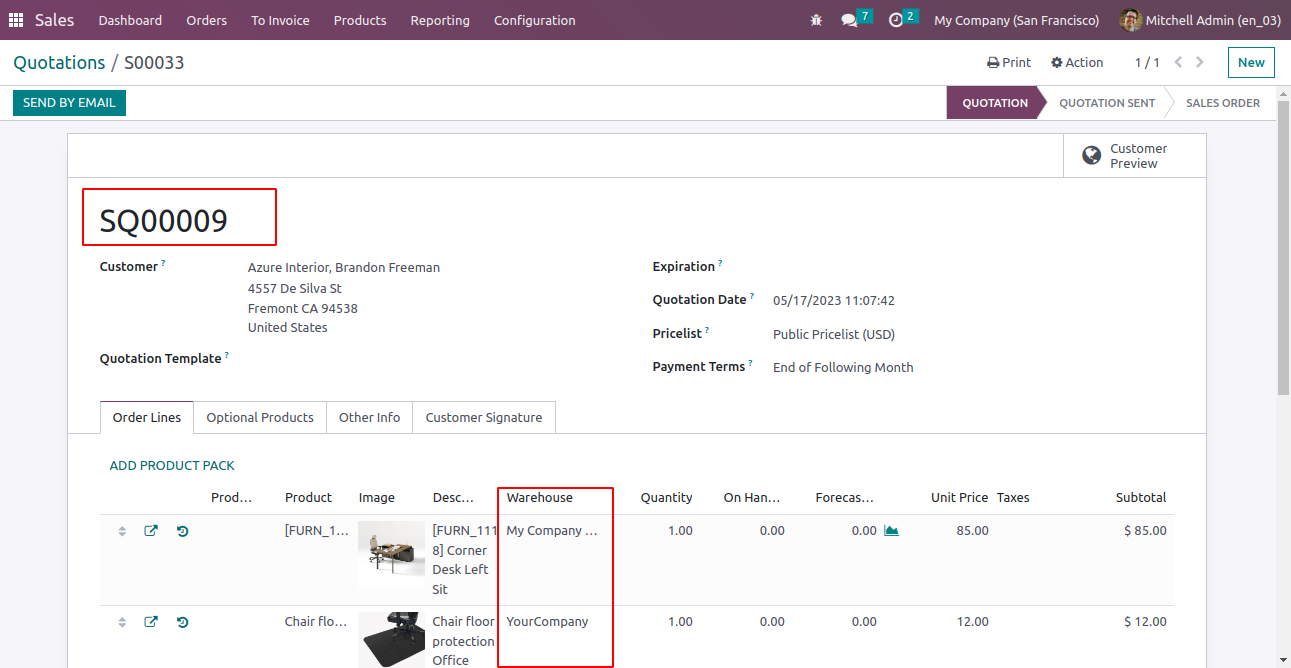Click history icon on Corner Desk row
1291x668 pixels.
(x=182, y=531)
